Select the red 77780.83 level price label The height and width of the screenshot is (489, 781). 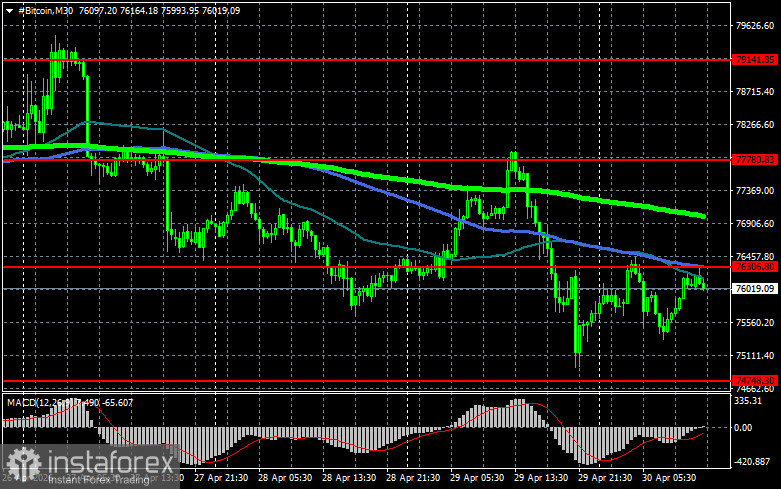pos(755,159)
